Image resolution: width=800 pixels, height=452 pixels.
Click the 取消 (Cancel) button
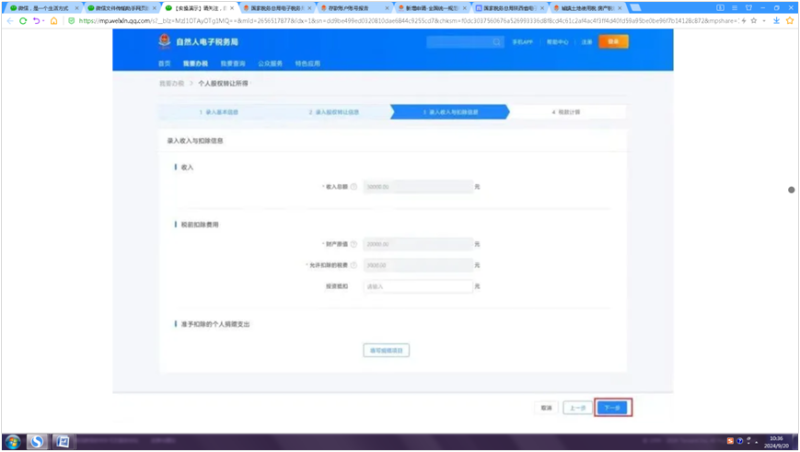click(x=546, y=408)
